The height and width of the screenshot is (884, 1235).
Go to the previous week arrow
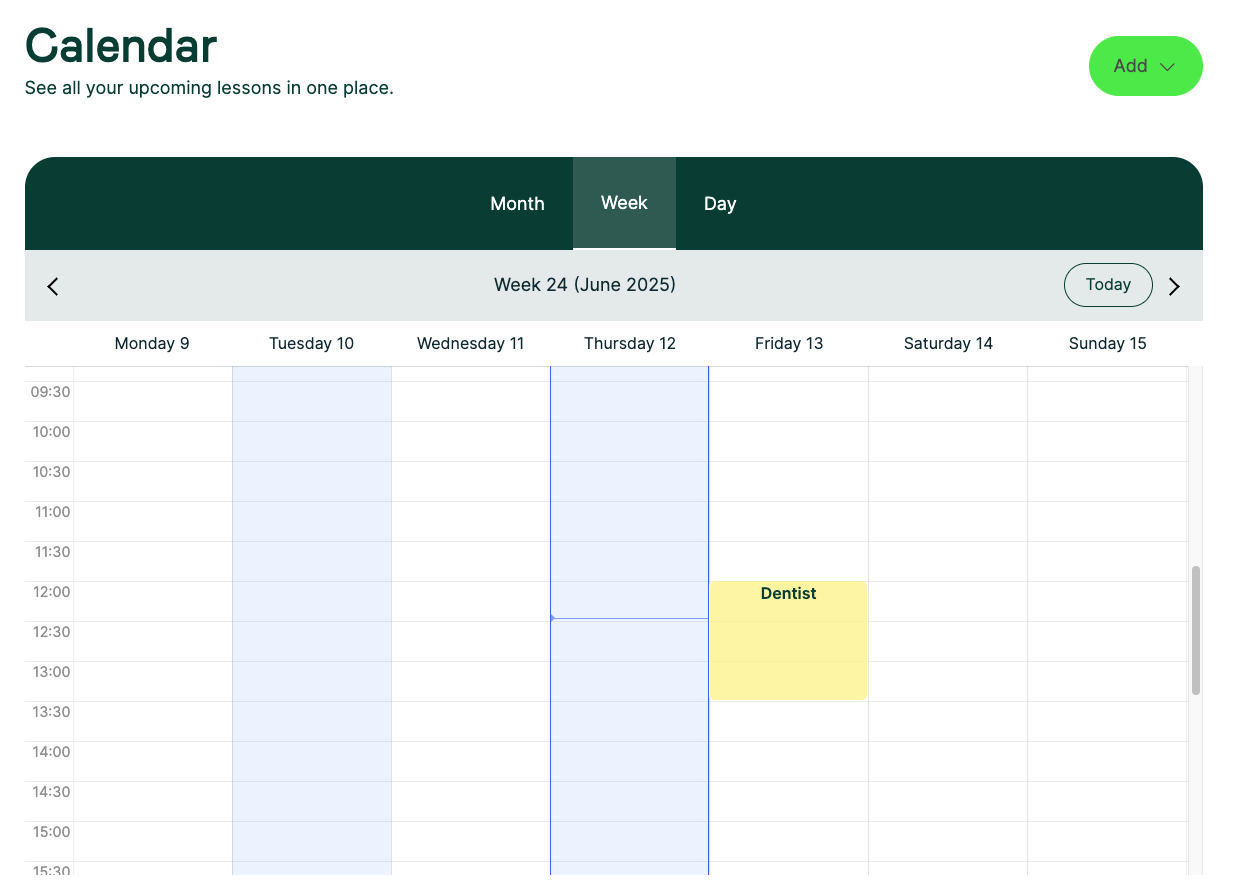tap(53, 286)
